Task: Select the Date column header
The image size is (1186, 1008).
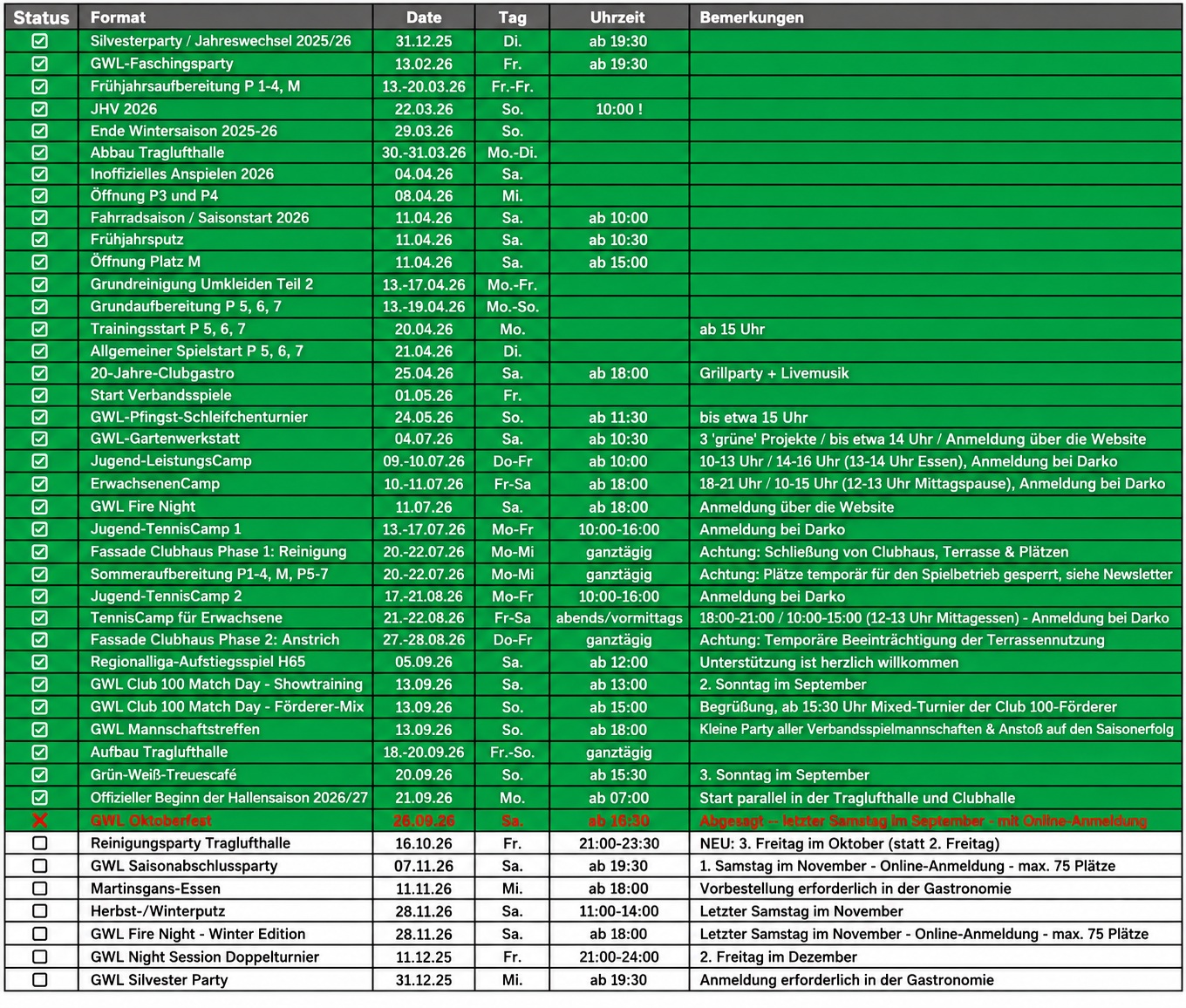Action: (x=424, y=17)
